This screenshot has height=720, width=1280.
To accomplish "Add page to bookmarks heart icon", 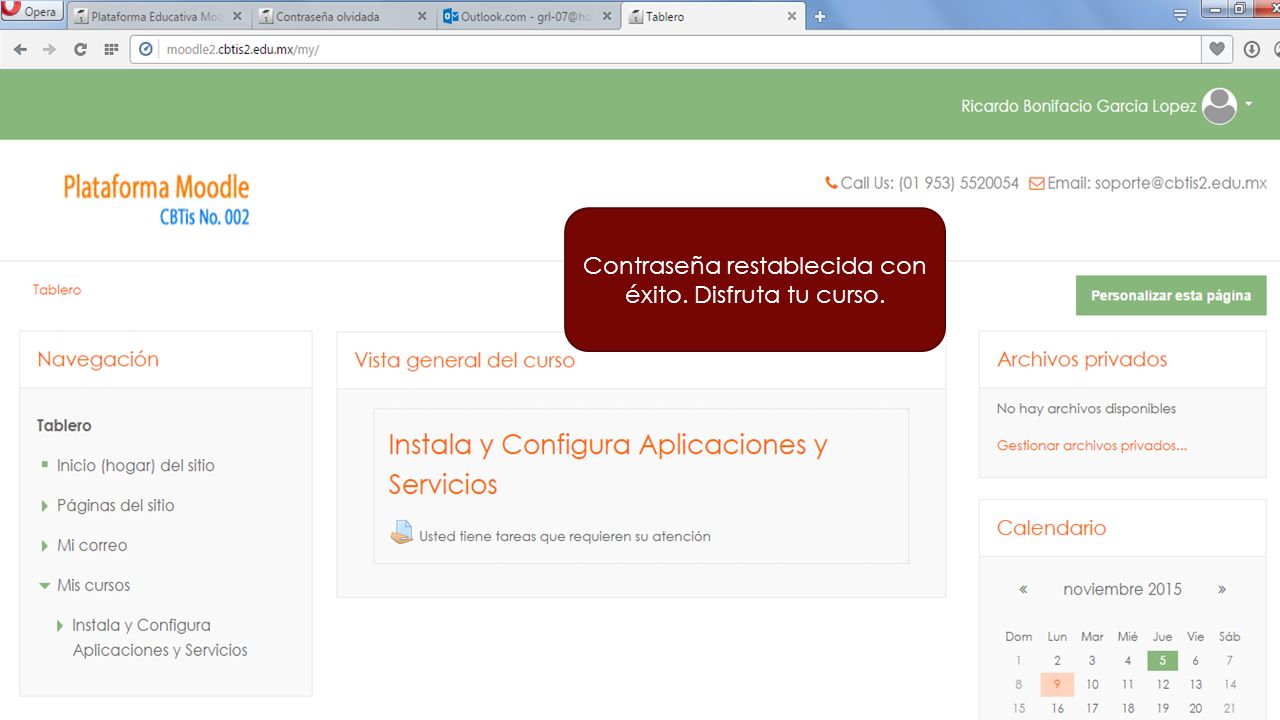I will point(1217,49).
